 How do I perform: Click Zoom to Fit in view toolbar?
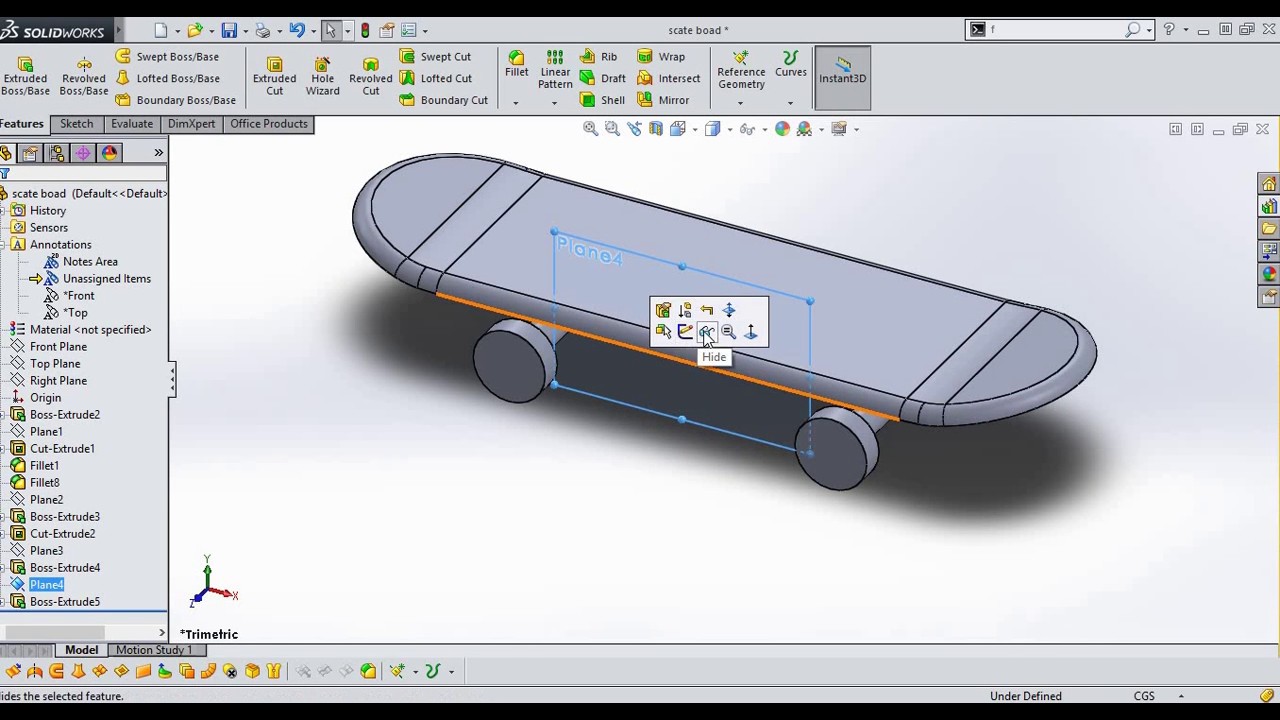[590, 129]
